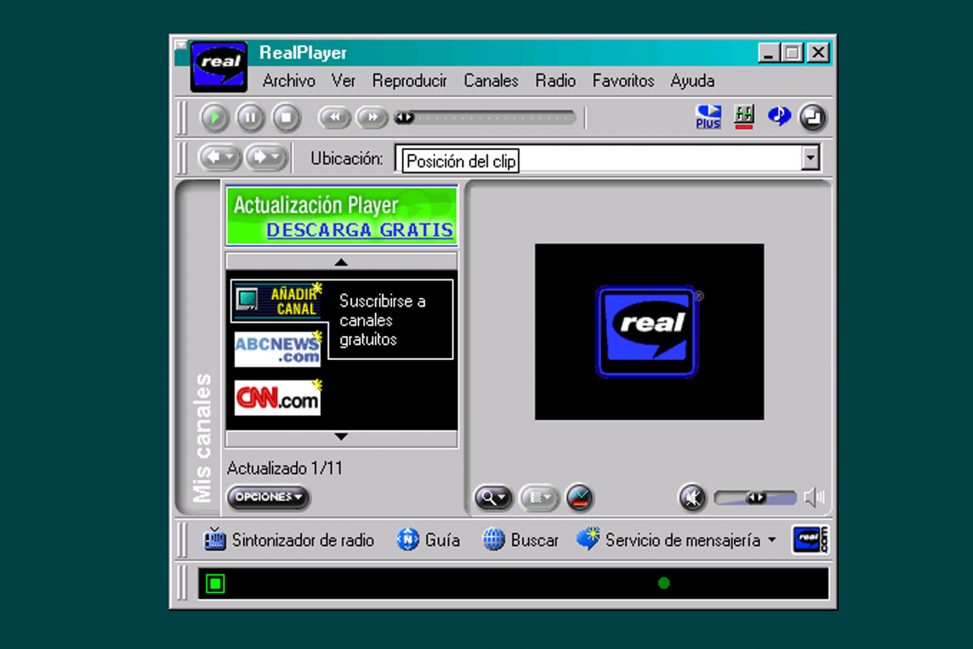Select the CNN.com channel thumbnail
The width and height of the screenshot is (973, 649).
pyautogui.click(x=278, y=398)
